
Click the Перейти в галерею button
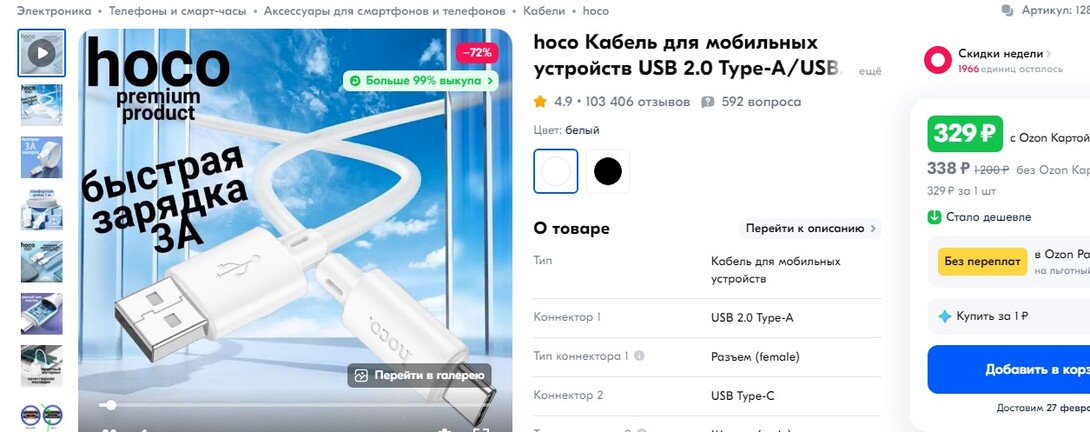pyautogui.click(x=420, y=376)
